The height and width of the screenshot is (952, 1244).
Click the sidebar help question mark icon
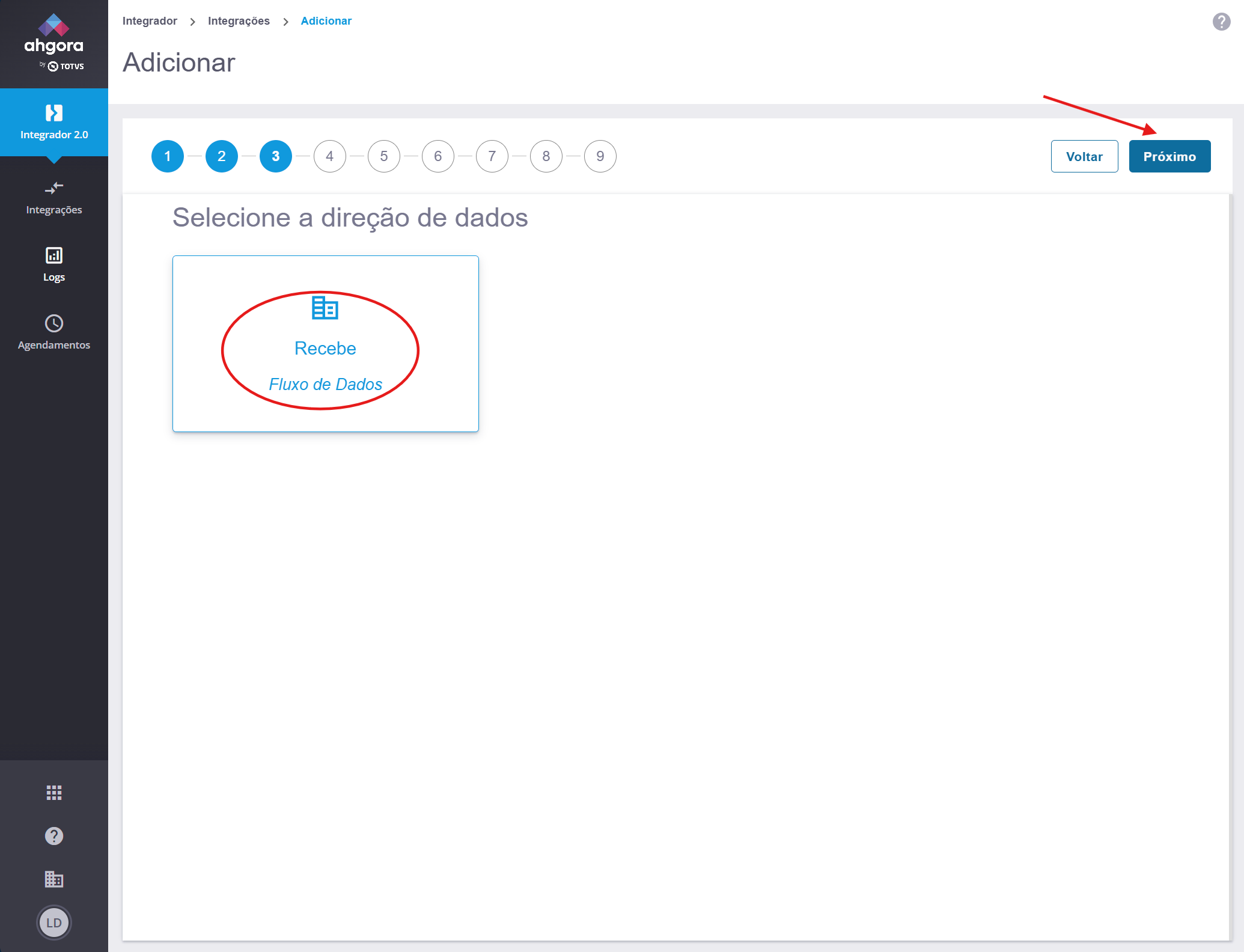point(54,836)
